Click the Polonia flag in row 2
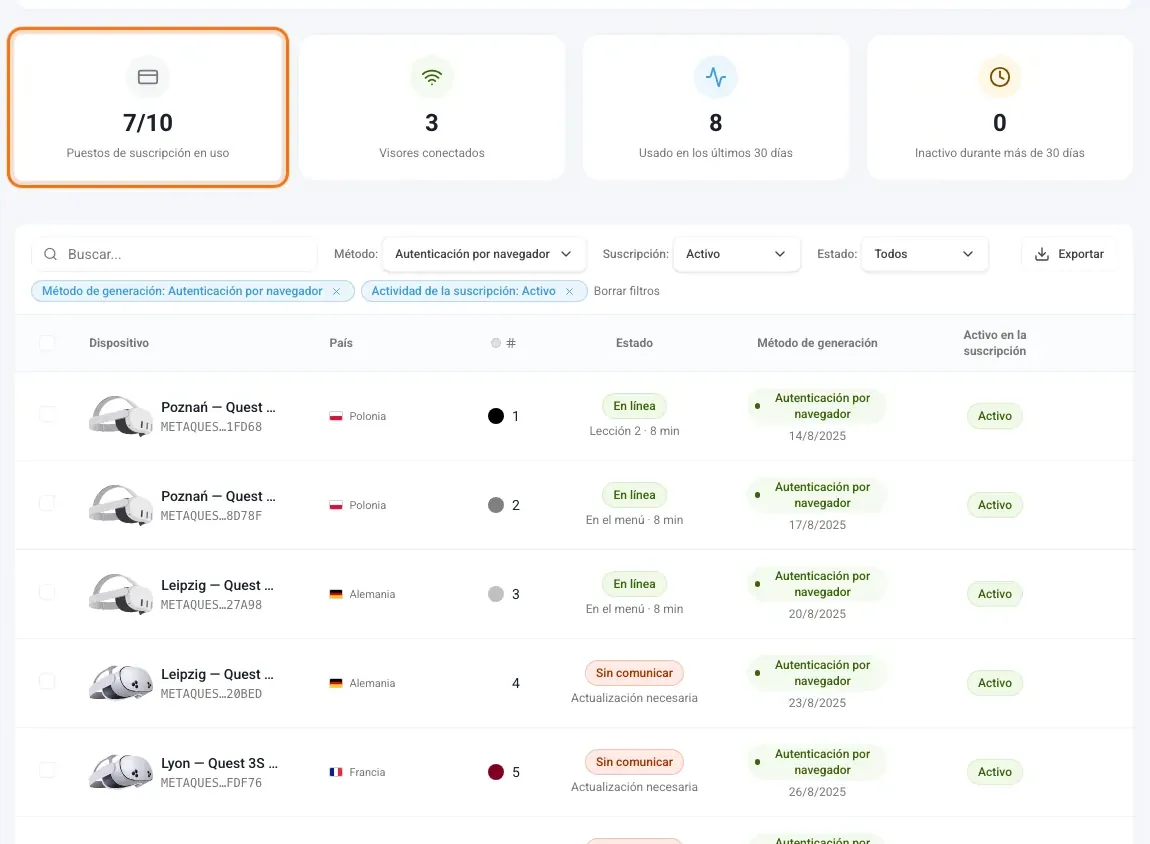This screenshot has width=1150, height=844. pyautogui.click(x=336, y=505)
